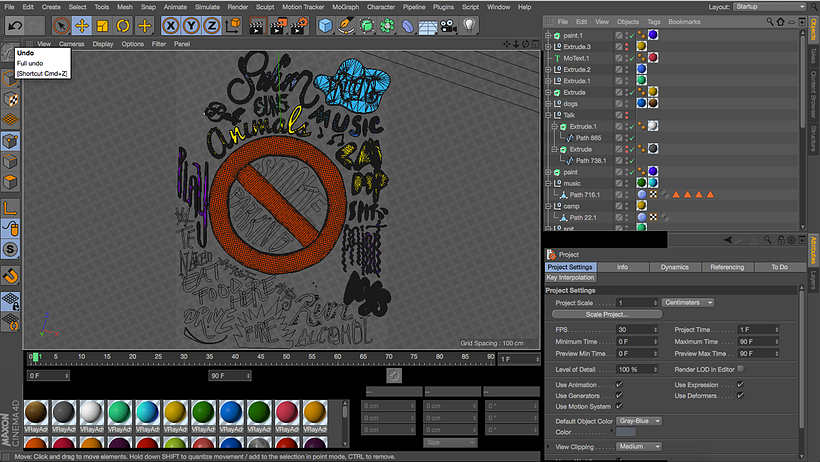Render the active view clapperboard
The height and width of the screenshot is (462, 820).
257,25
